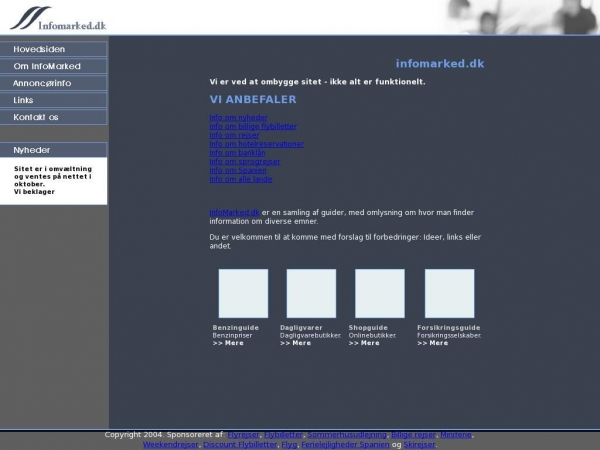Select the Forsikringsguide thumbnail image

449,293
